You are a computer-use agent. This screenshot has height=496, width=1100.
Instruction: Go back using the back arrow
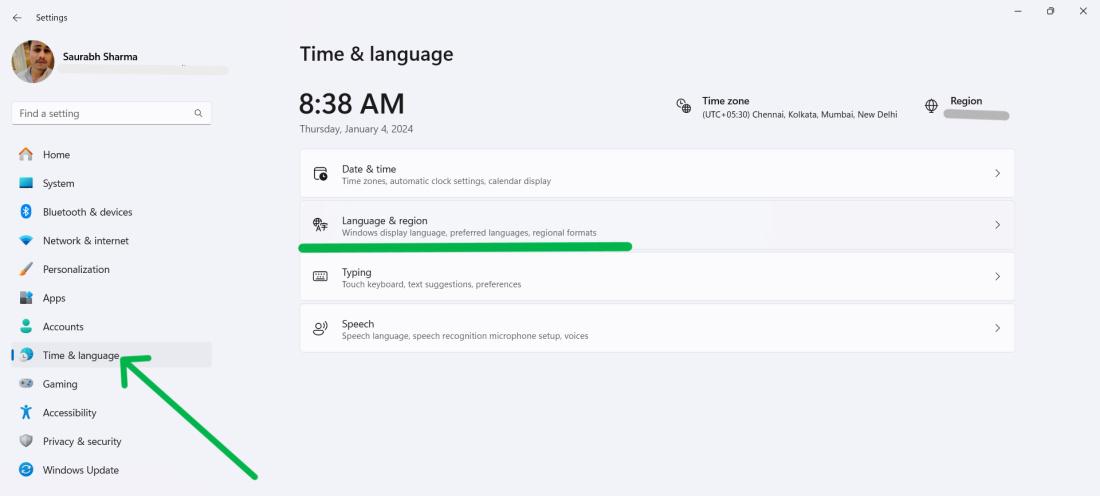pyautogui.click(x=17, y=18)
